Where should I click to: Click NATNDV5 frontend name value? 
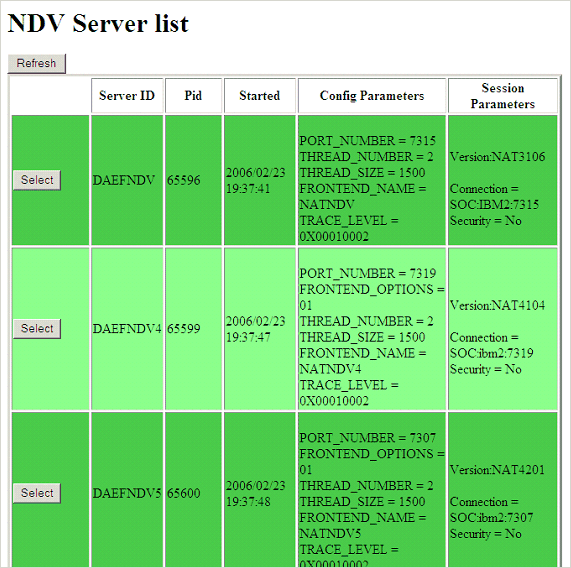tap(330, 534)
